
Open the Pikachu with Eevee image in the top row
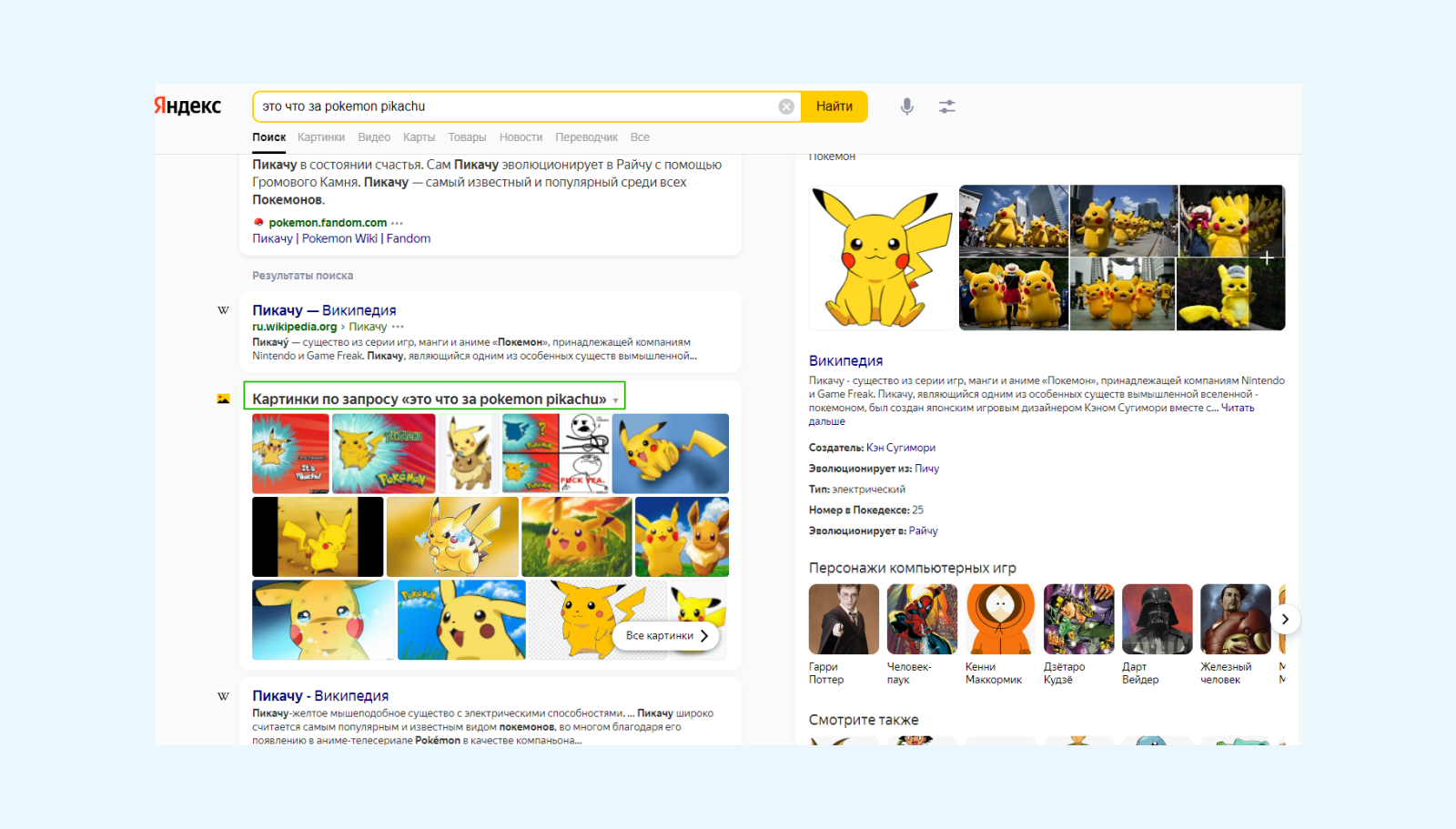coord(469,453)
